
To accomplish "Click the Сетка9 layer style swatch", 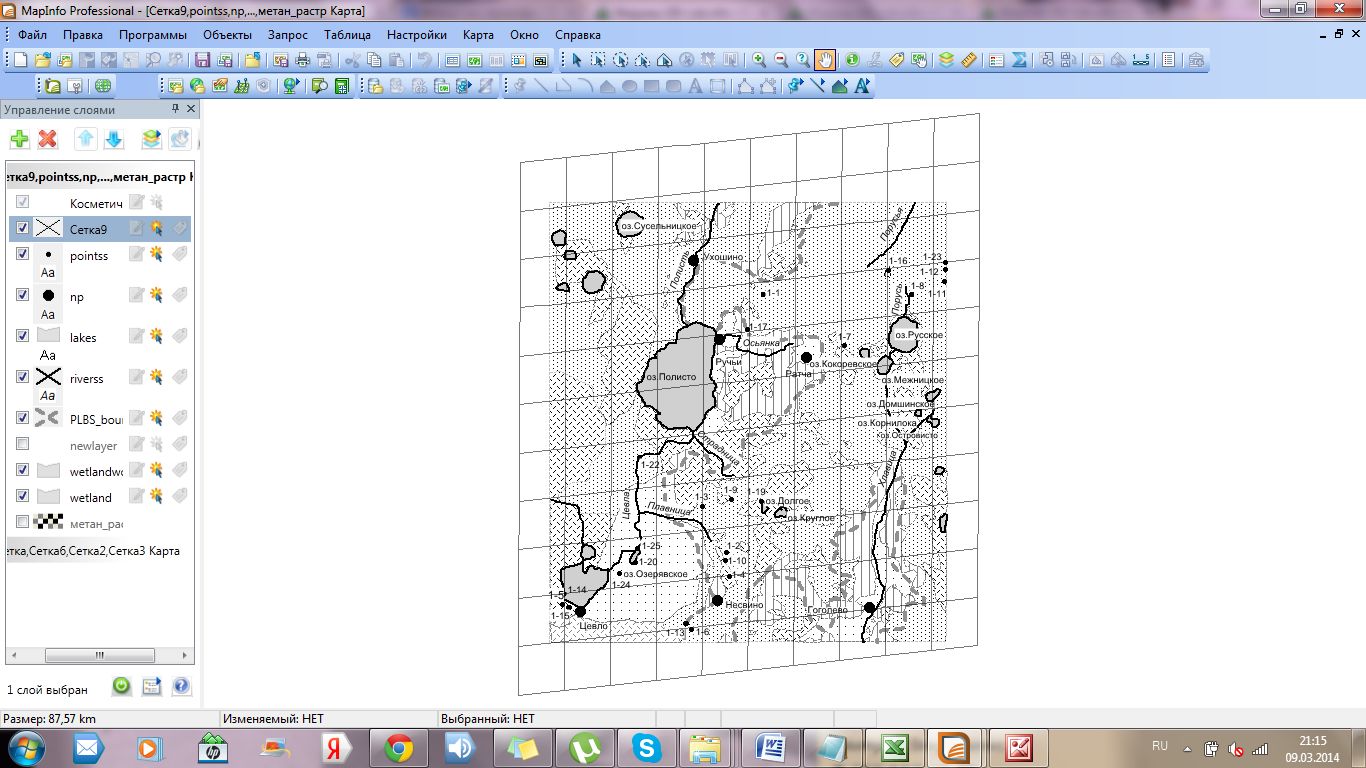I will [48, 229].
